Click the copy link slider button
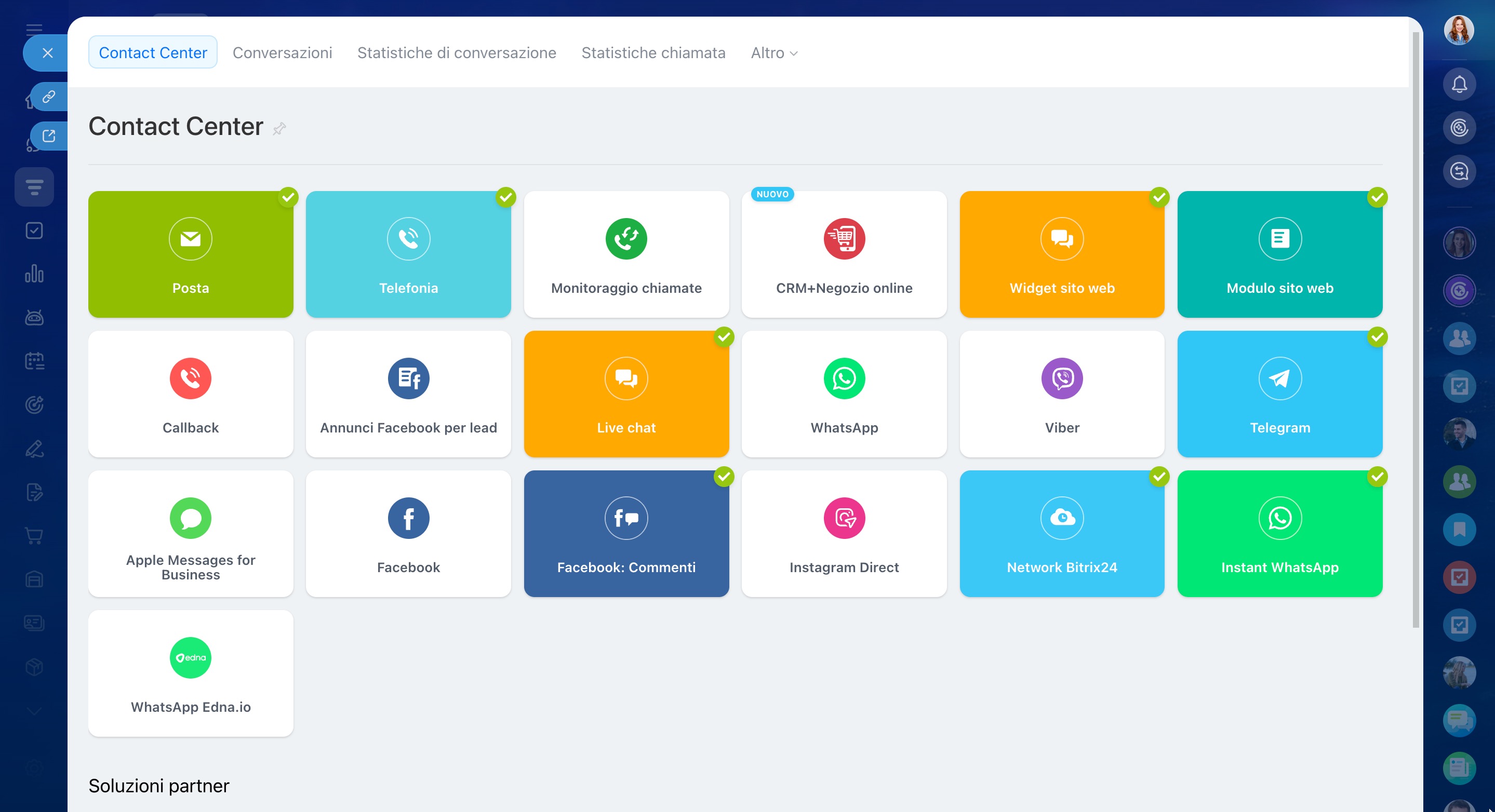1495x812 pixels. click(x=49, y=96)
